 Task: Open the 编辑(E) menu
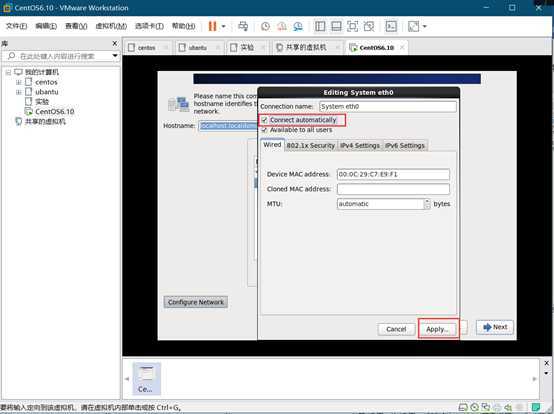[46, 26]
